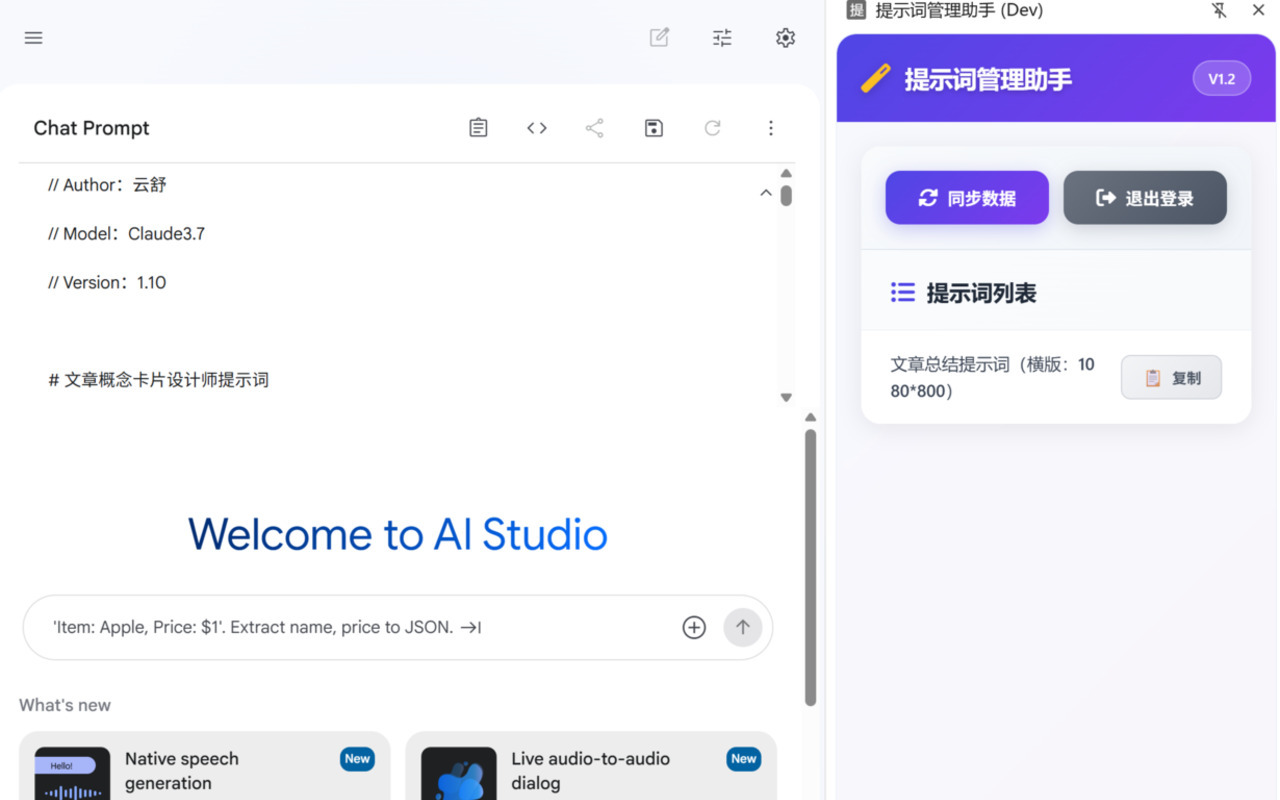Open the sidebar with the hamburger menu
This screenshot has height=800, width=1280.
tap(33, 37)
